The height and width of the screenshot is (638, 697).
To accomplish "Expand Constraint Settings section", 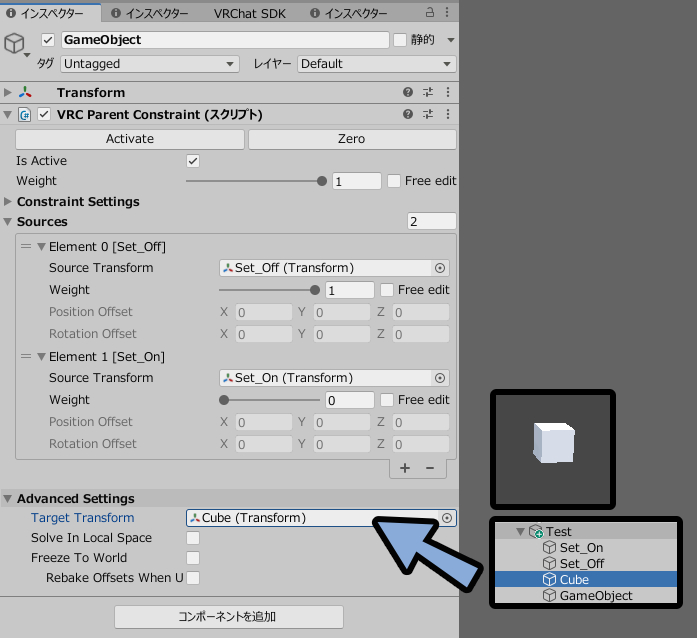I will point(8,202).
